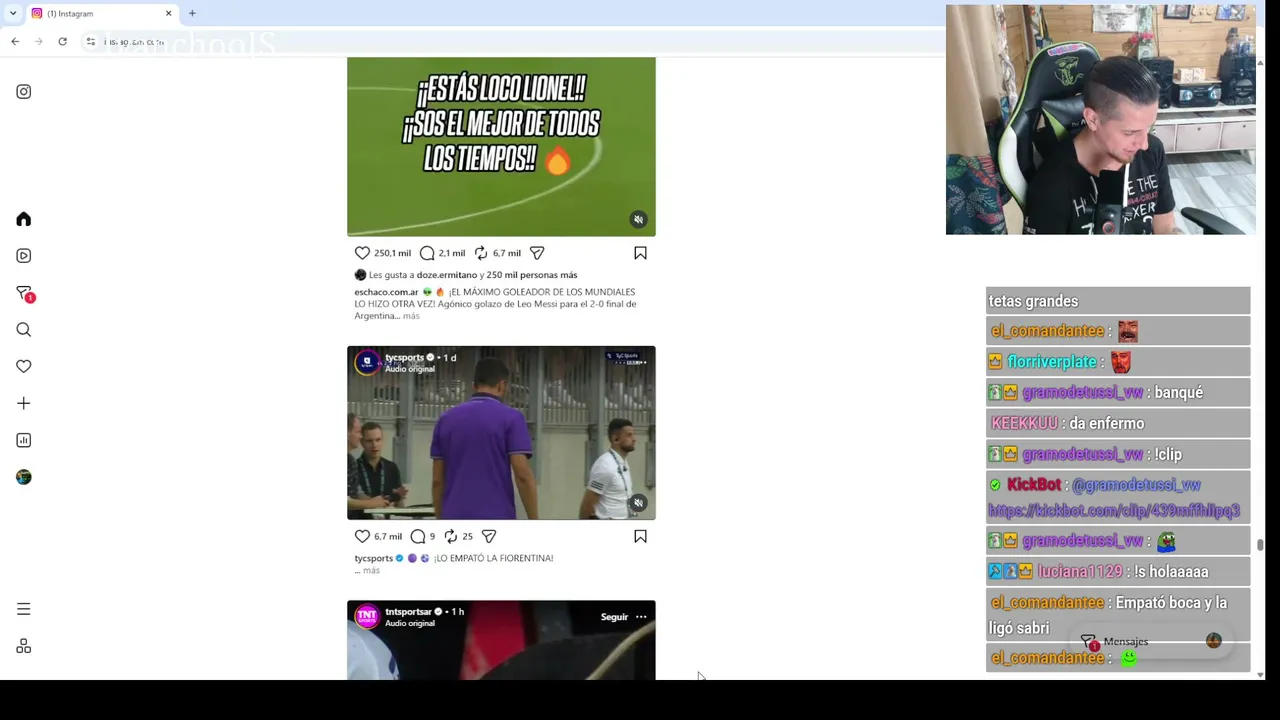Open the kickbot.com clip link in chat
Viewport: 1280px width, 720px height.
point(1114,510)
